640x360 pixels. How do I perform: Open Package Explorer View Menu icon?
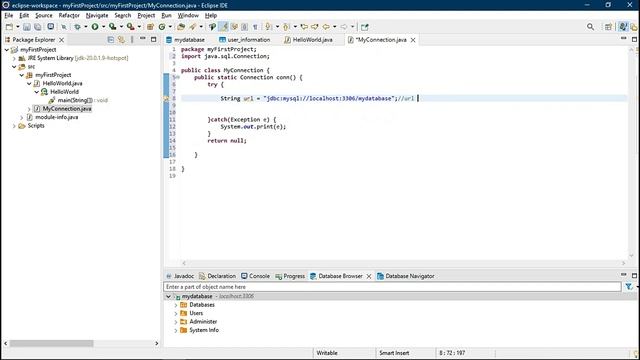(132, 40)
